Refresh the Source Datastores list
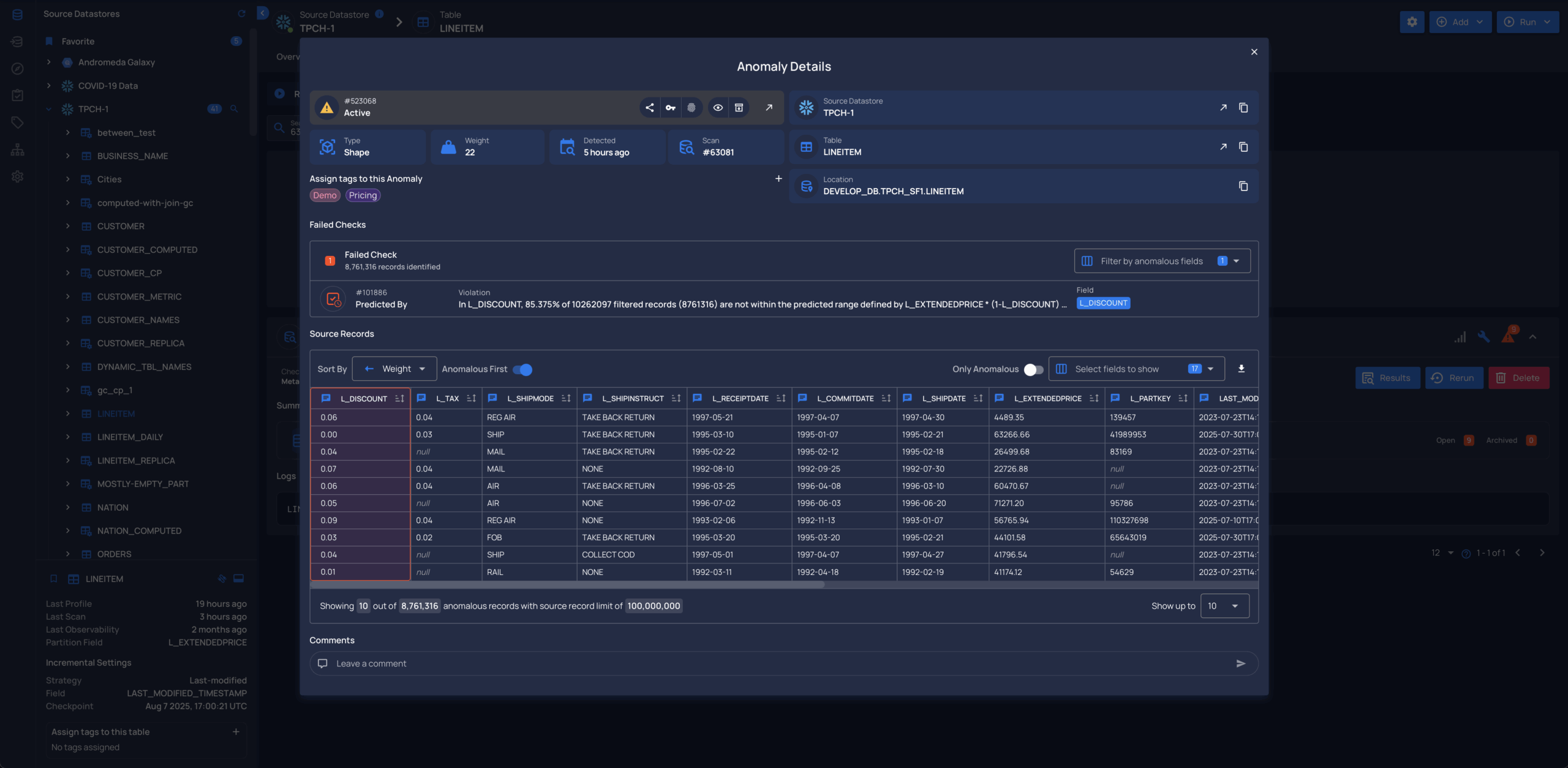This screenshot has width=1568, height=768. [241, 13]
